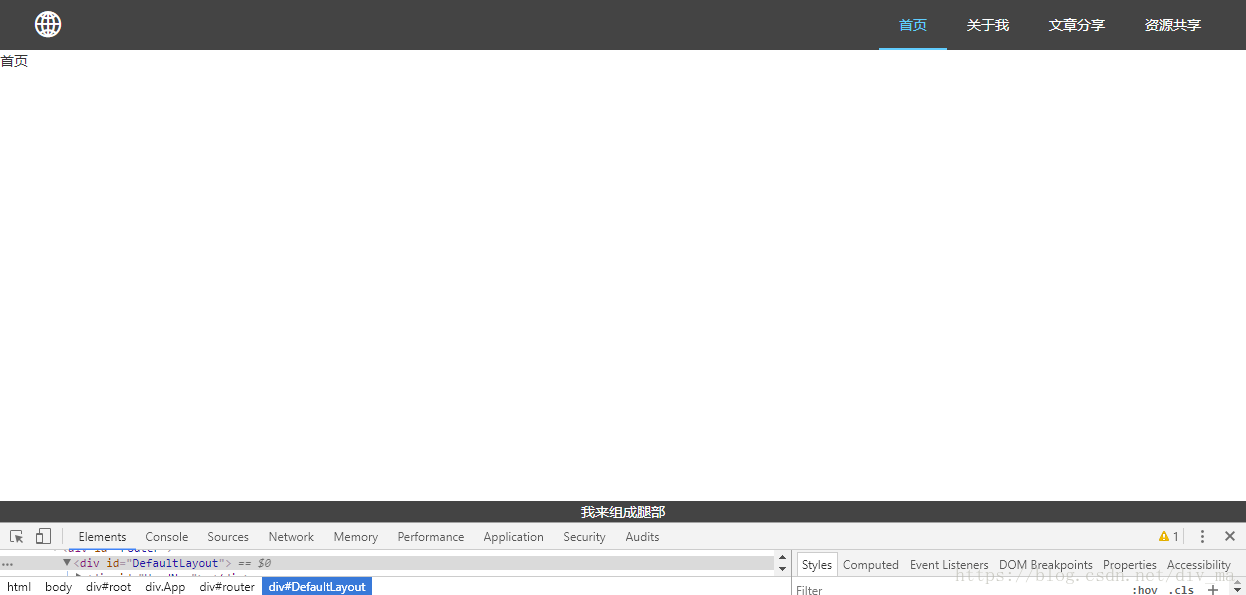Click the div#router breadcrumb
The image size is (1246, 595).
pos(227,587)
